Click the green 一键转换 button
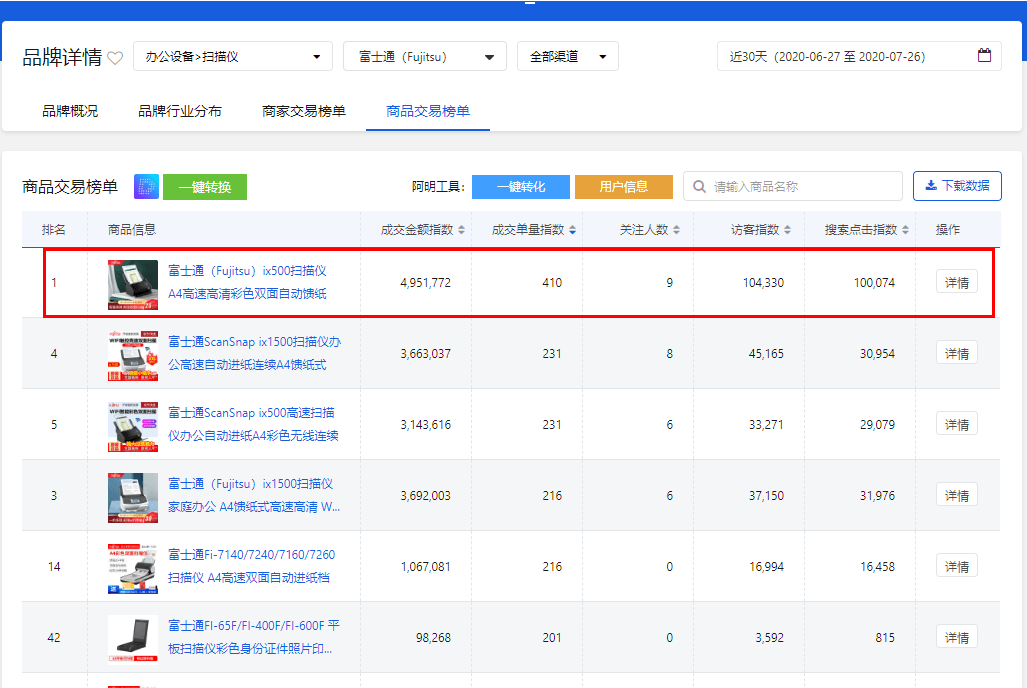 click(205, 187)
